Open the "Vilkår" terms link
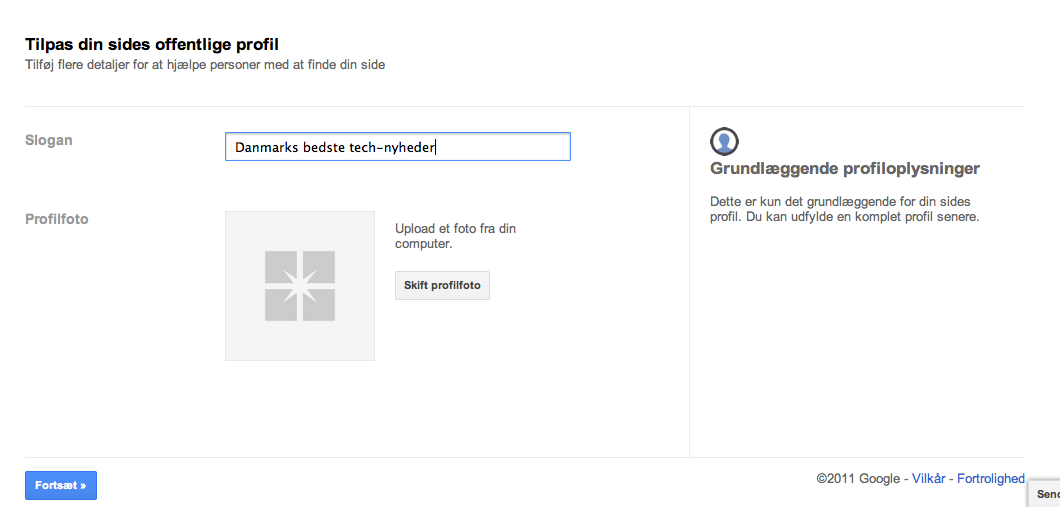The width and height of the screenshot is (1060, 507). [929, 479]
